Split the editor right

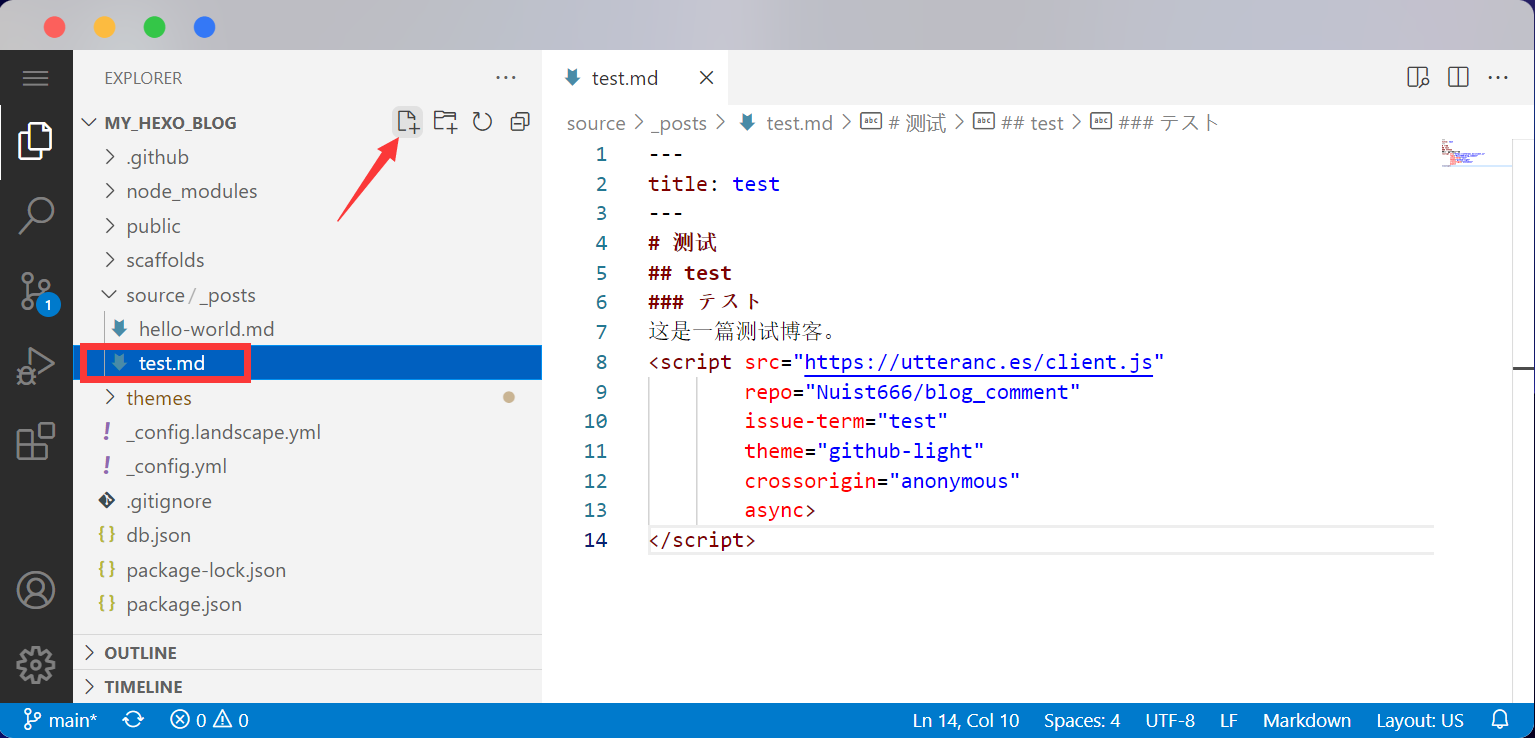1458,77
